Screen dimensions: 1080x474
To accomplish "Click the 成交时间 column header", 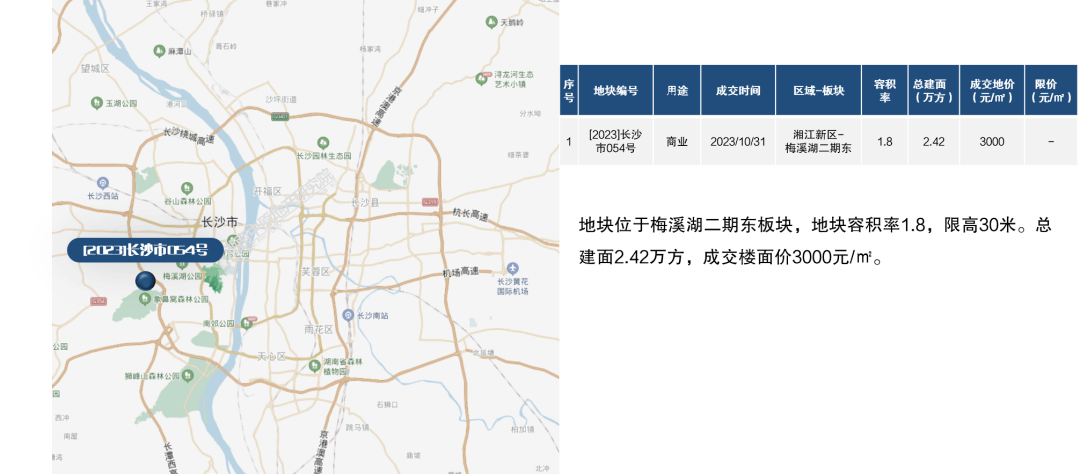I will [x=737, y=90].
